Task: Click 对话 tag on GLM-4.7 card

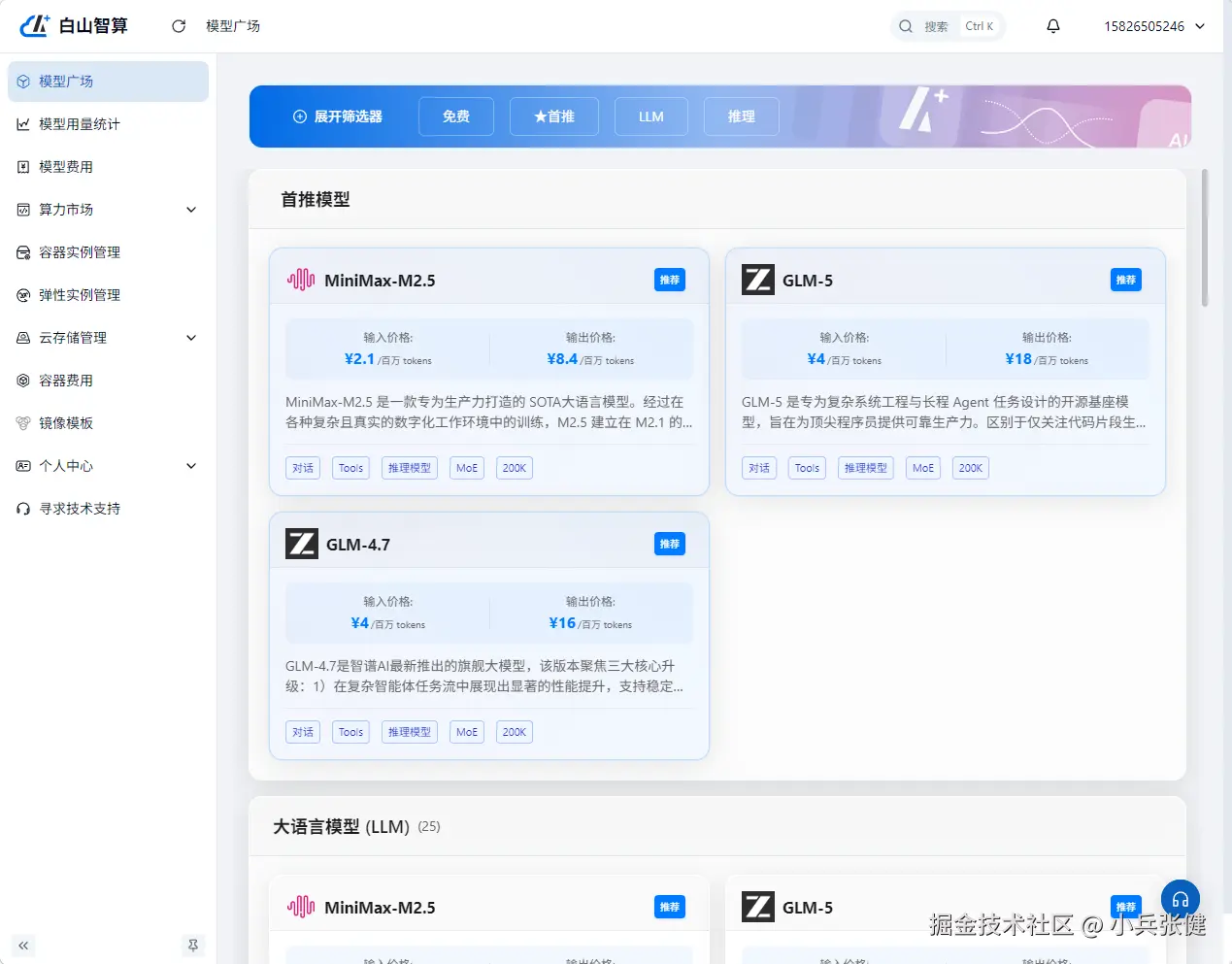Action: [303, 732]
